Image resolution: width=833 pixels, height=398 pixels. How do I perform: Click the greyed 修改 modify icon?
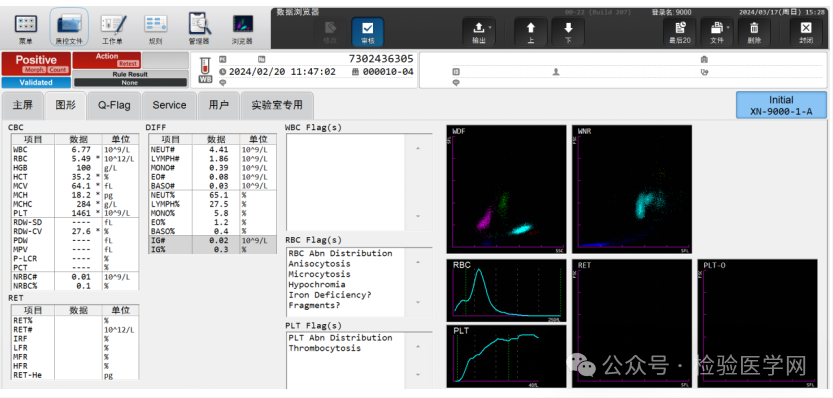tap(330, 32)
